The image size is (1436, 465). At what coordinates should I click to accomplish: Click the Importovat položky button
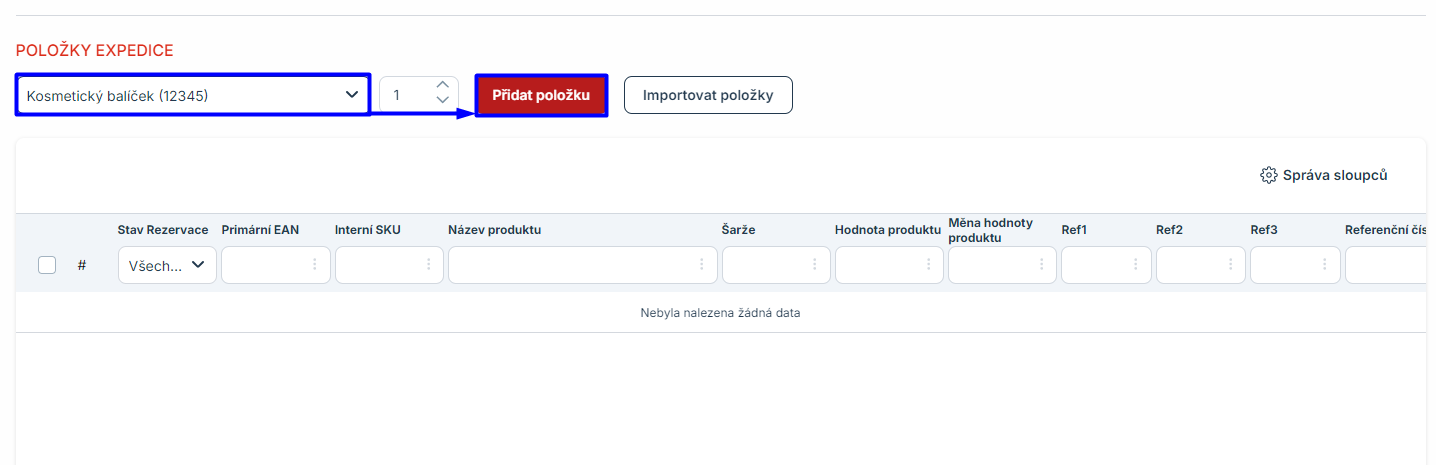click(708, 95)
